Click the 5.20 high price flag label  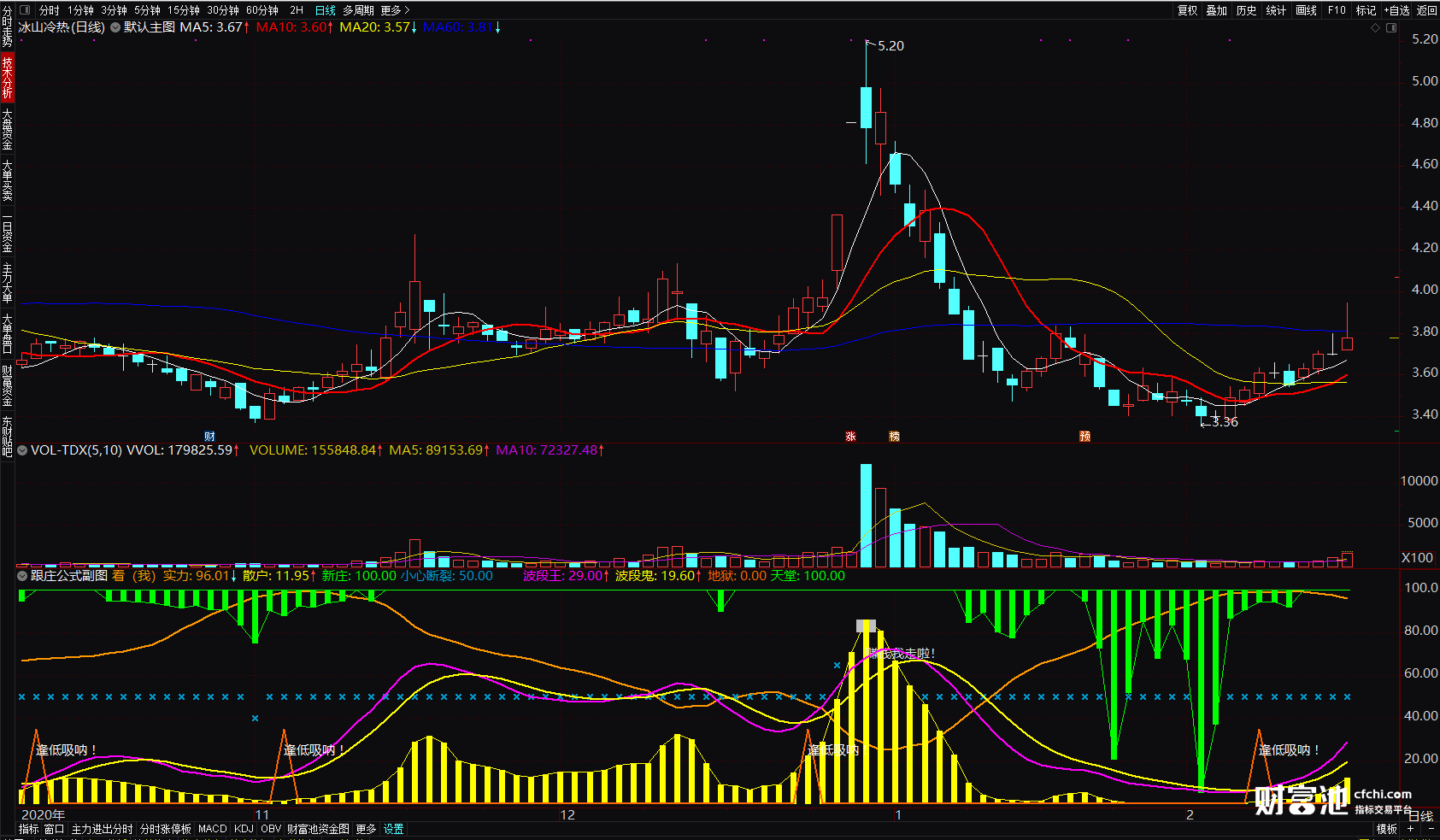[890, 46]
